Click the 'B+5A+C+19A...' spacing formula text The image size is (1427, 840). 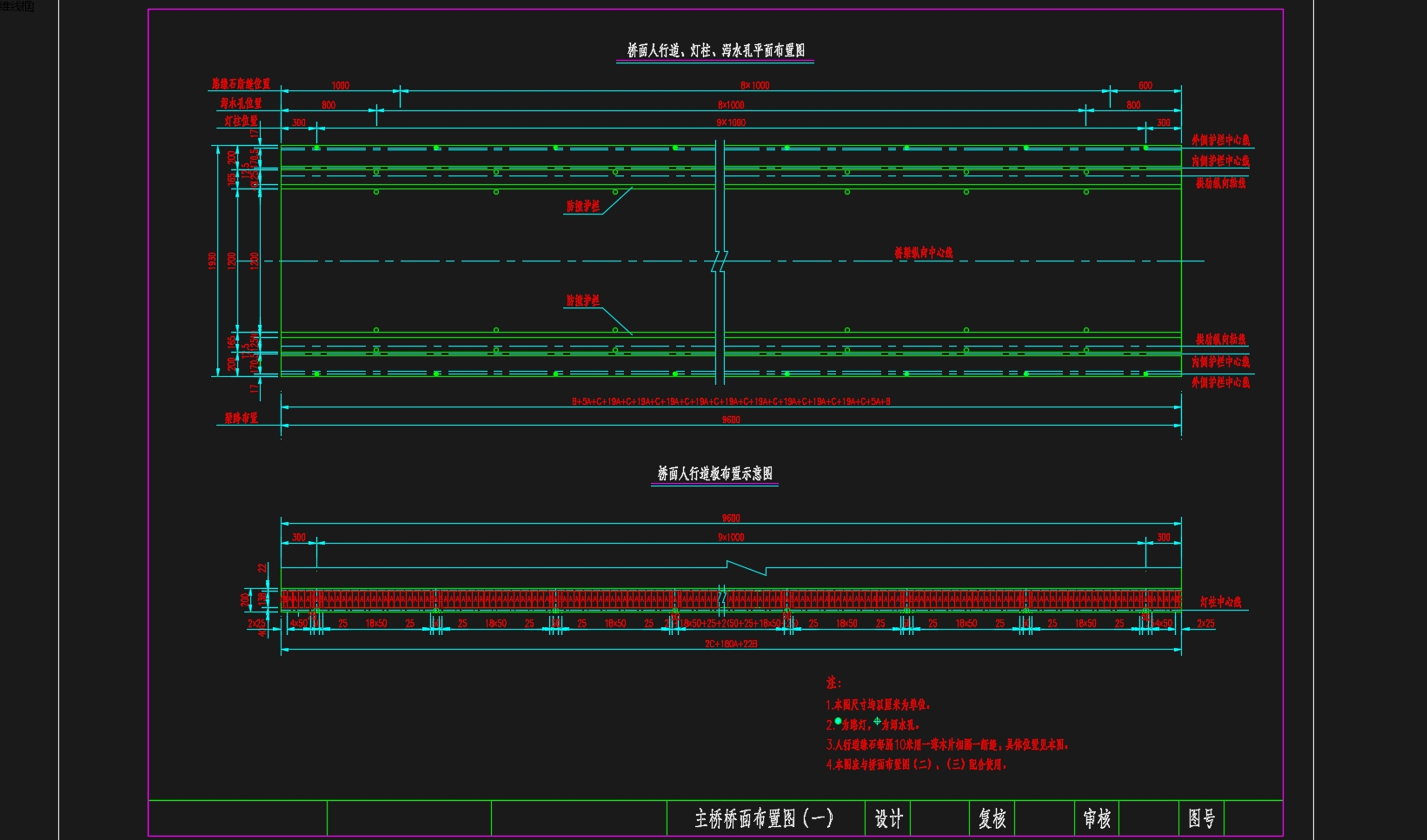(x=731, y=401)
